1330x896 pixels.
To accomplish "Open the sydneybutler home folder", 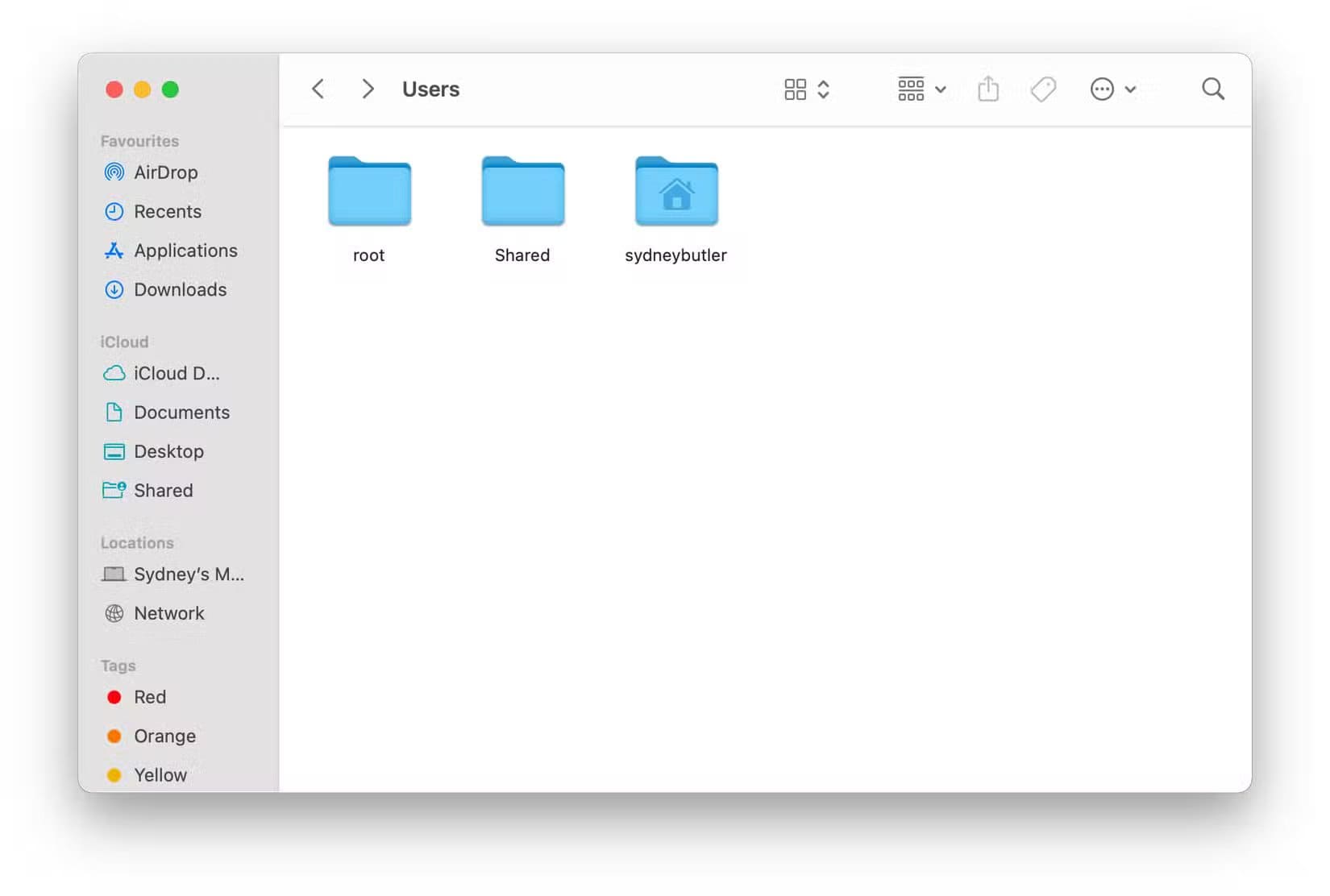I will [675, 192].
